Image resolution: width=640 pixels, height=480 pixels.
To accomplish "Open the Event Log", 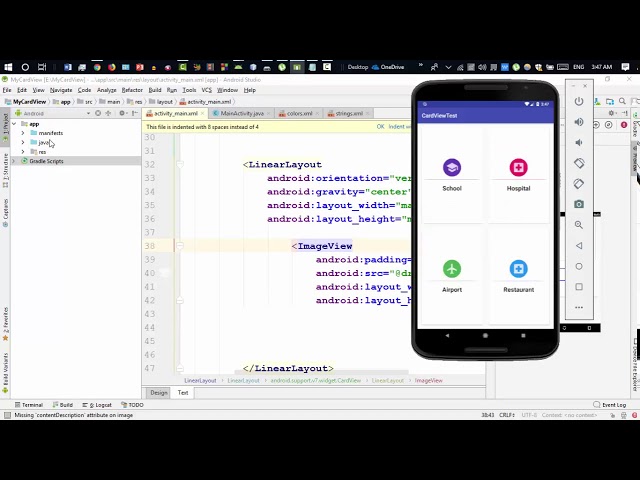I will 609,405.
